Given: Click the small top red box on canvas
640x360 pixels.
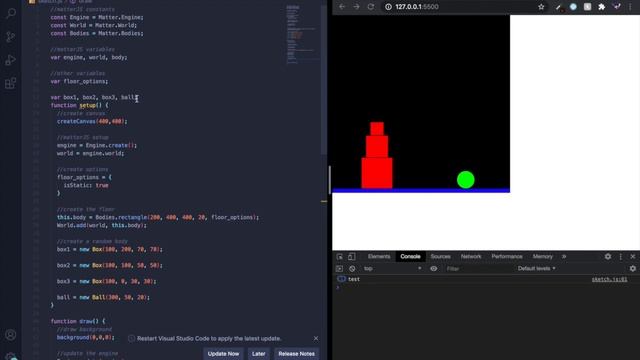Looking at the screenshot, I should pos(377,129).
